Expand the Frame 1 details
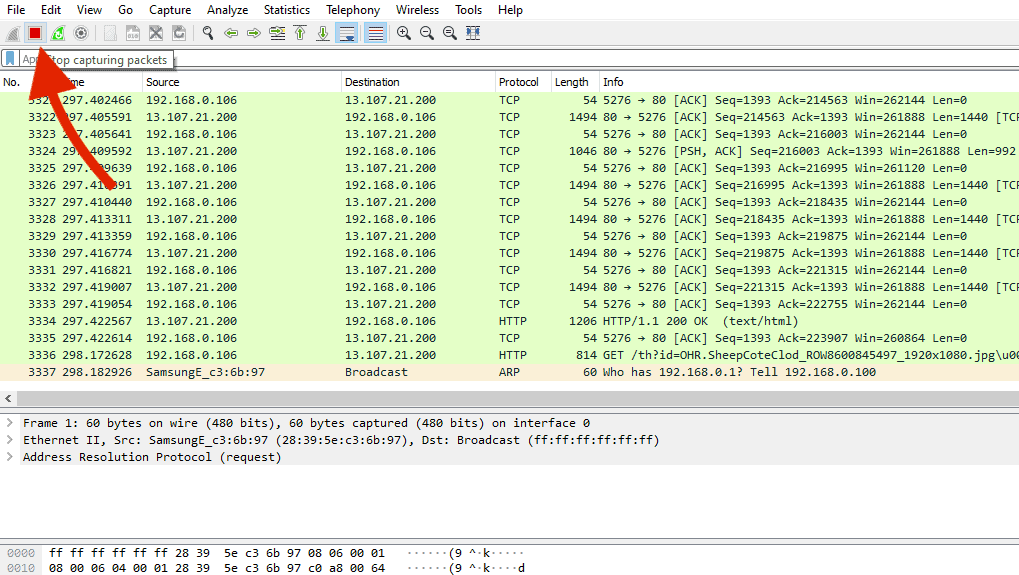 (x=10, y=423)
